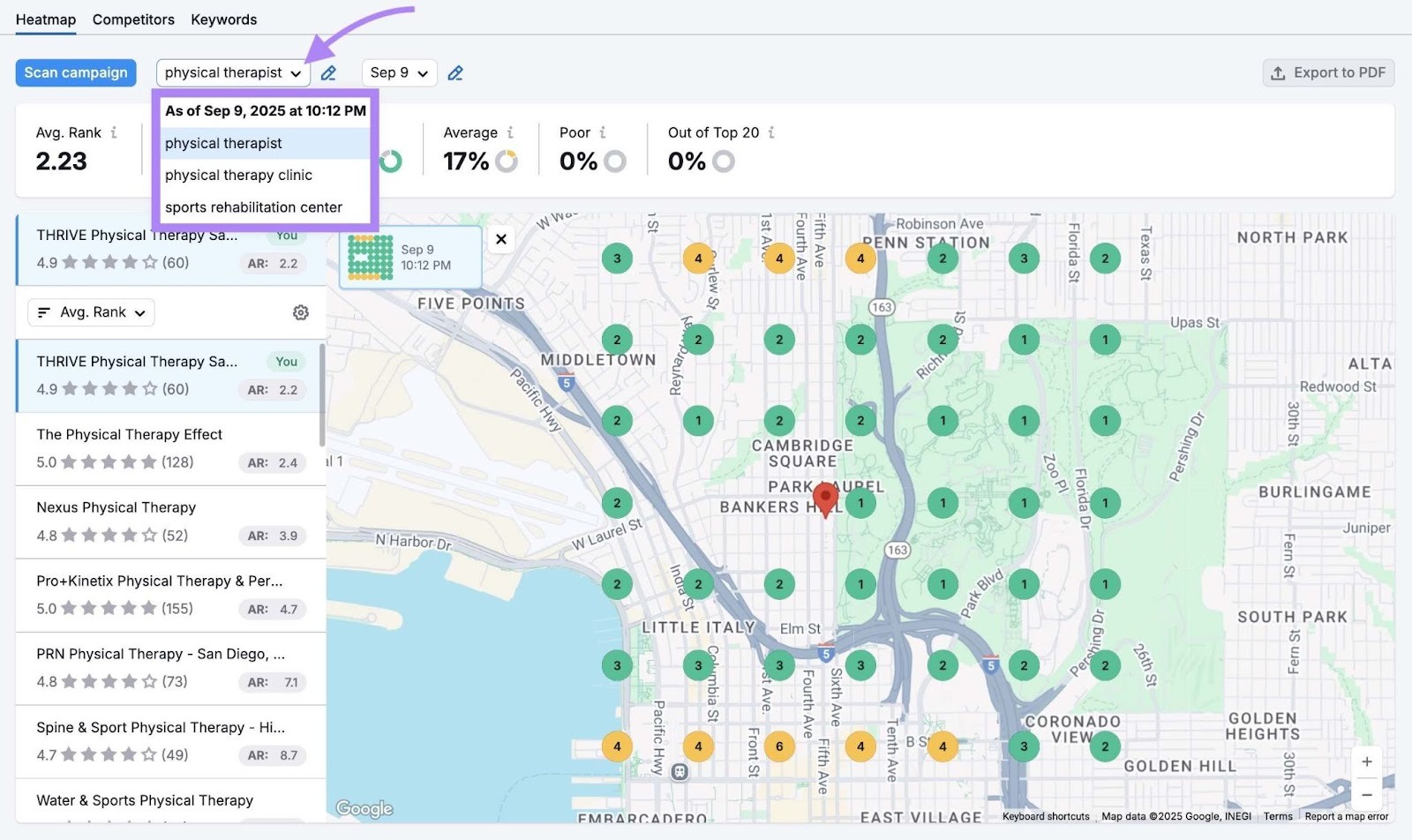Expand the Avg. Rank sort dropdown

tap(90, 312)
